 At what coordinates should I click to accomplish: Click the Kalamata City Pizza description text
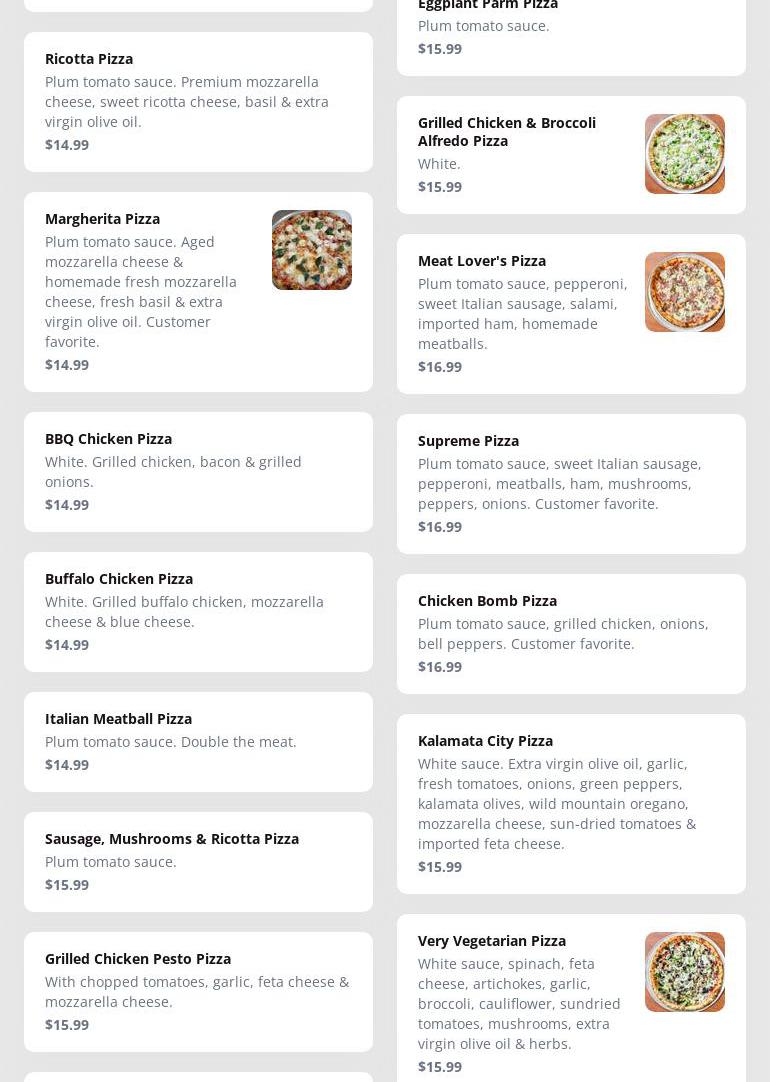point(557,804)
